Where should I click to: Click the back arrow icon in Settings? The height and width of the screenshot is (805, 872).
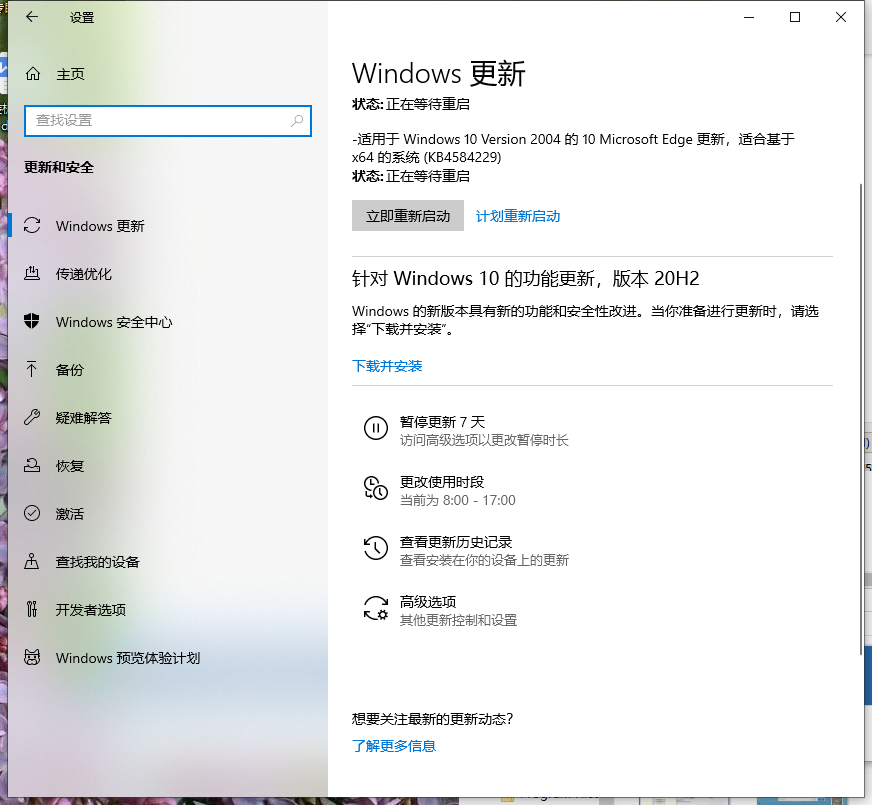point(32,18)
